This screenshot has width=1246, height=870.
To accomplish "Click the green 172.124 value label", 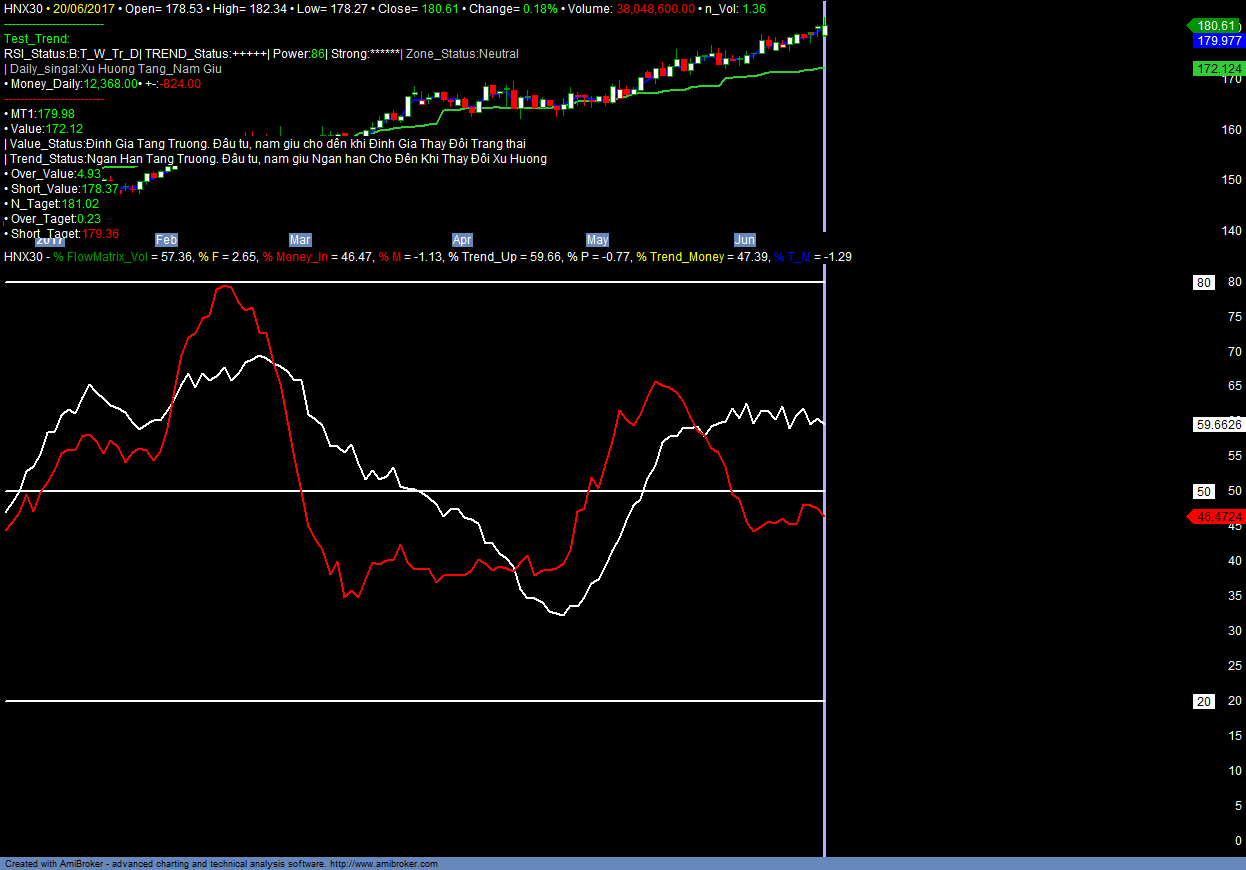I will 1218,69.
